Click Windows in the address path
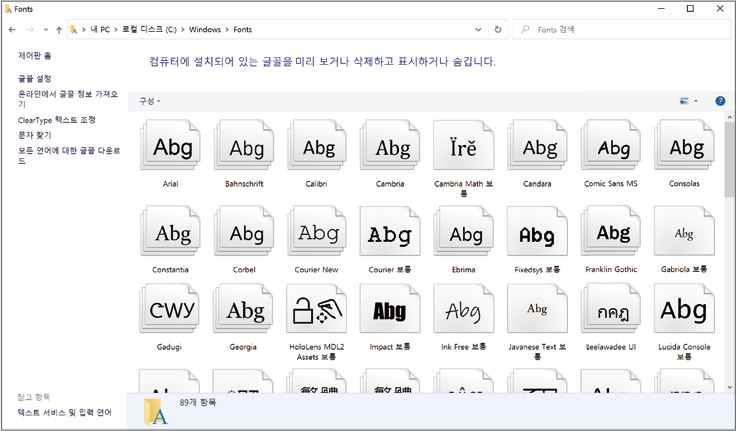The width and height of the screenshot is (736, 431). tap(205, 30)
